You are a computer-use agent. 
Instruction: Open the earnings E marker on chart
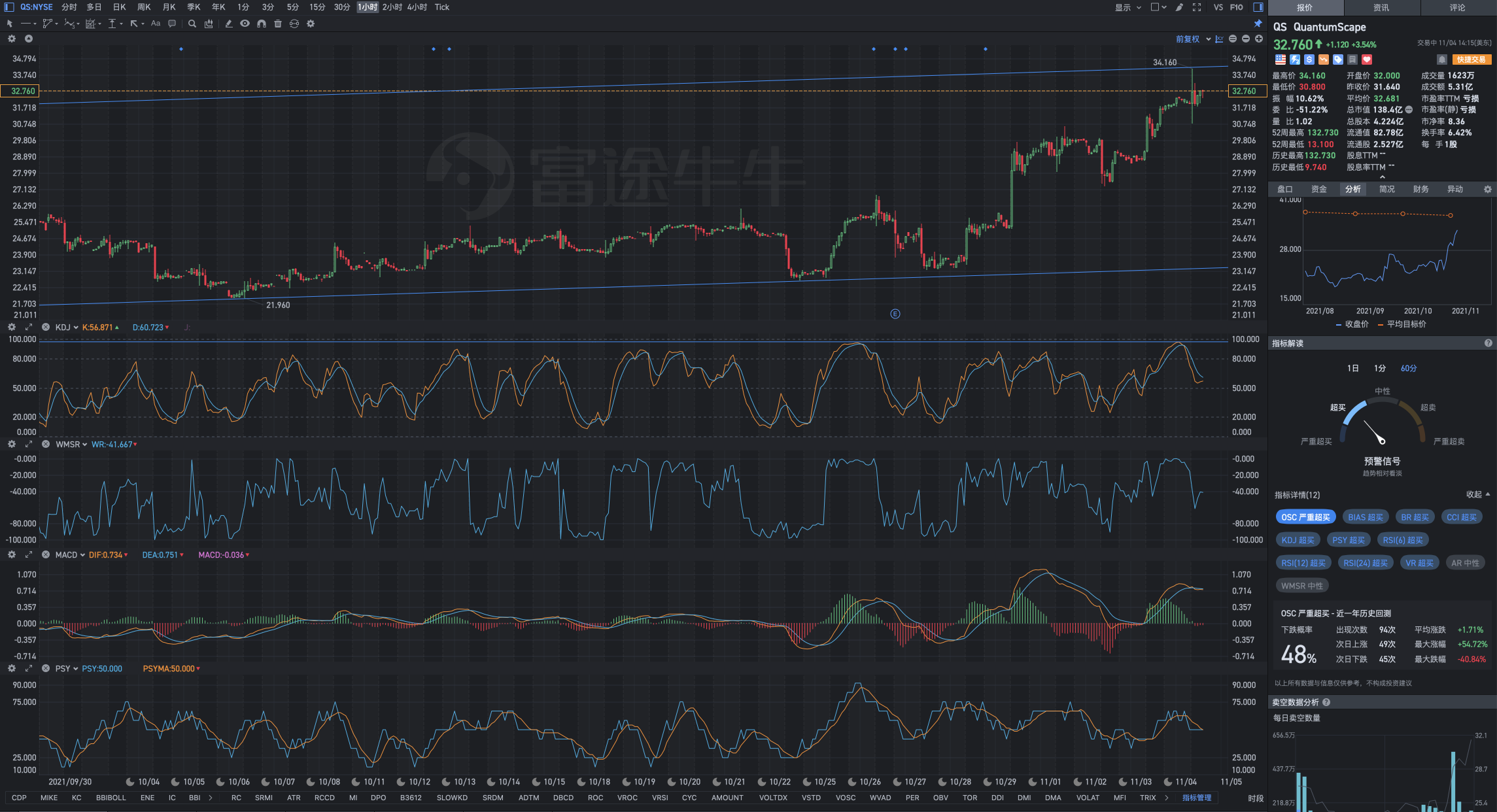[x=895, y=314]
